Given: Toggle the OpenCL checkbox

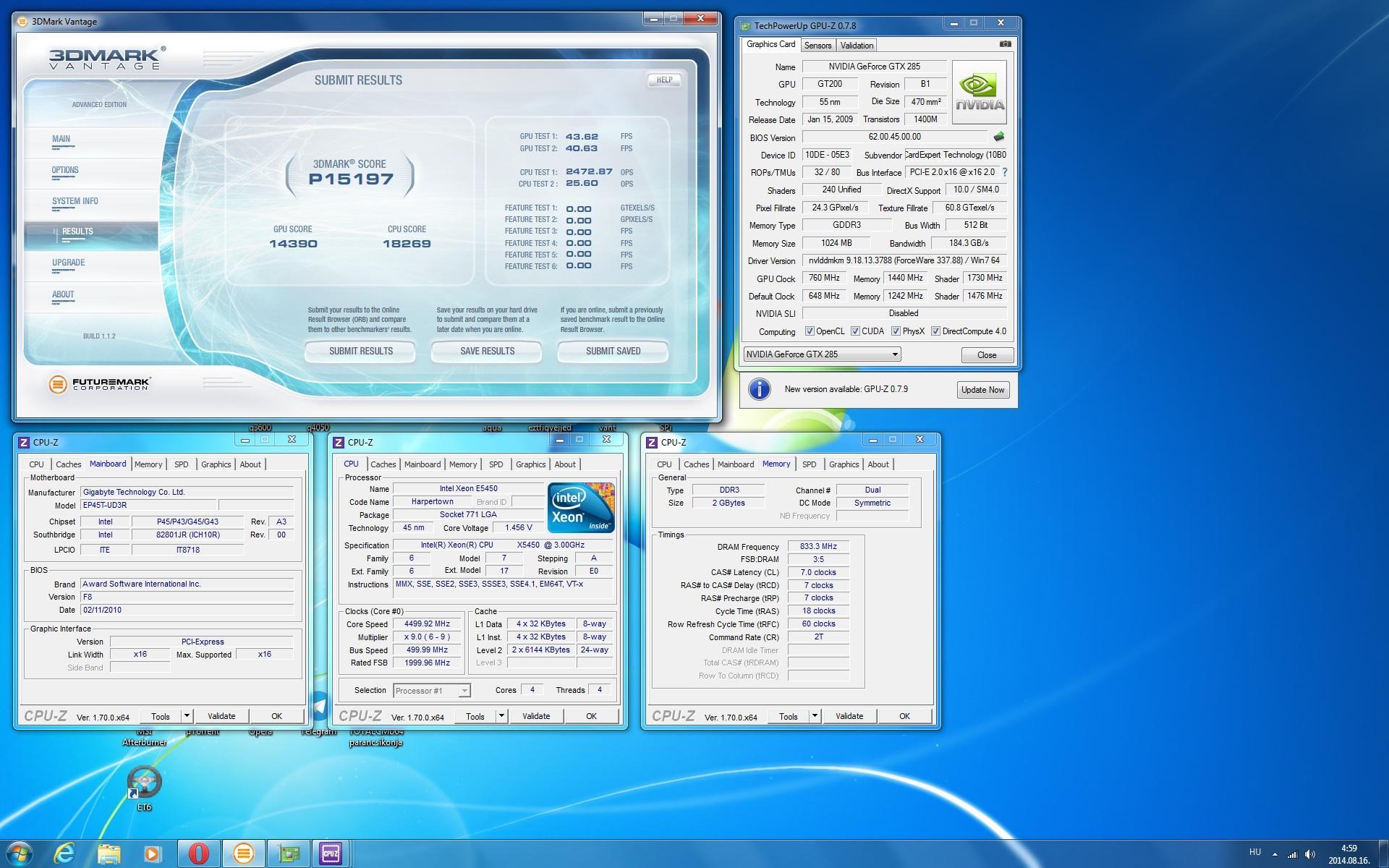Looking at the screenshot, I should click(810, 331).
